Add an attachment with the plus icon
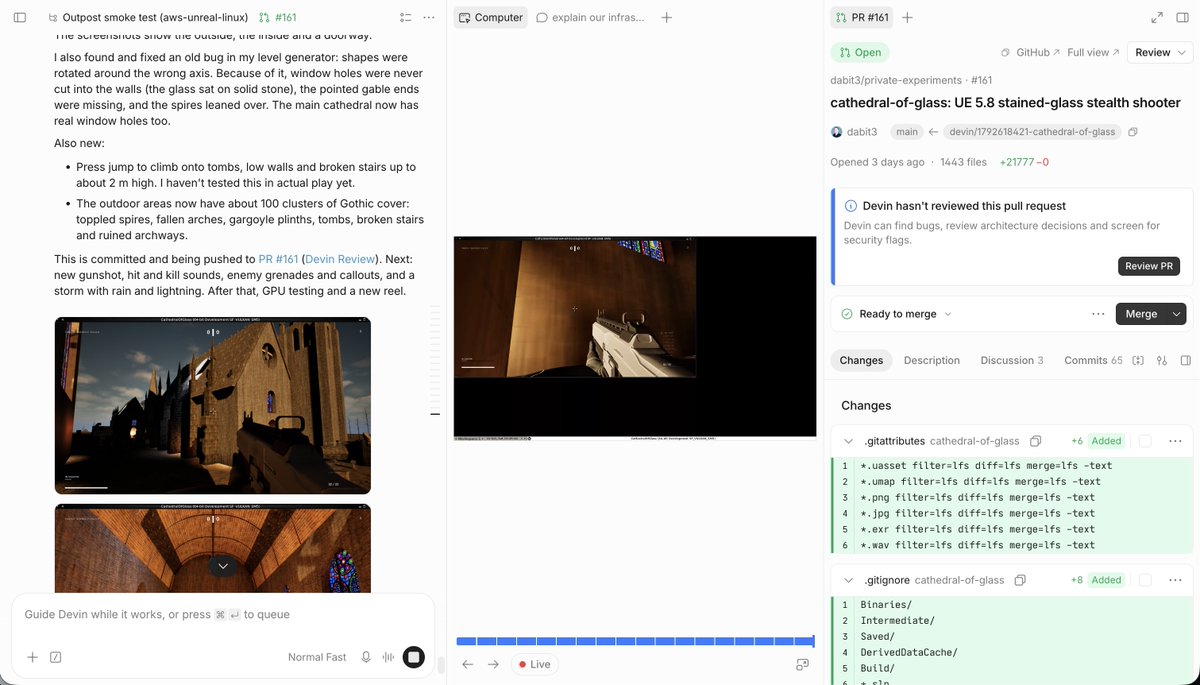The width and height of the screenshot is (1200, 685). tap(32, 657)
